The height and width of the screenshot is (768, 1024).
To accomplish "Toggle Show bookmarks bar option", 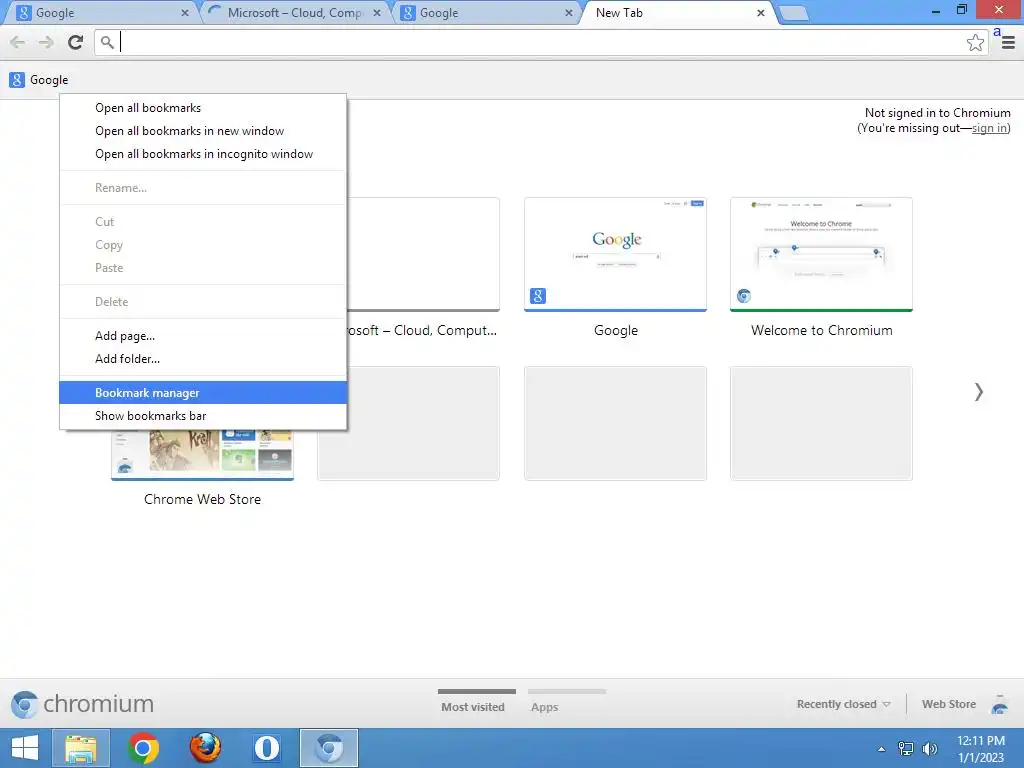I will [202, 415].
